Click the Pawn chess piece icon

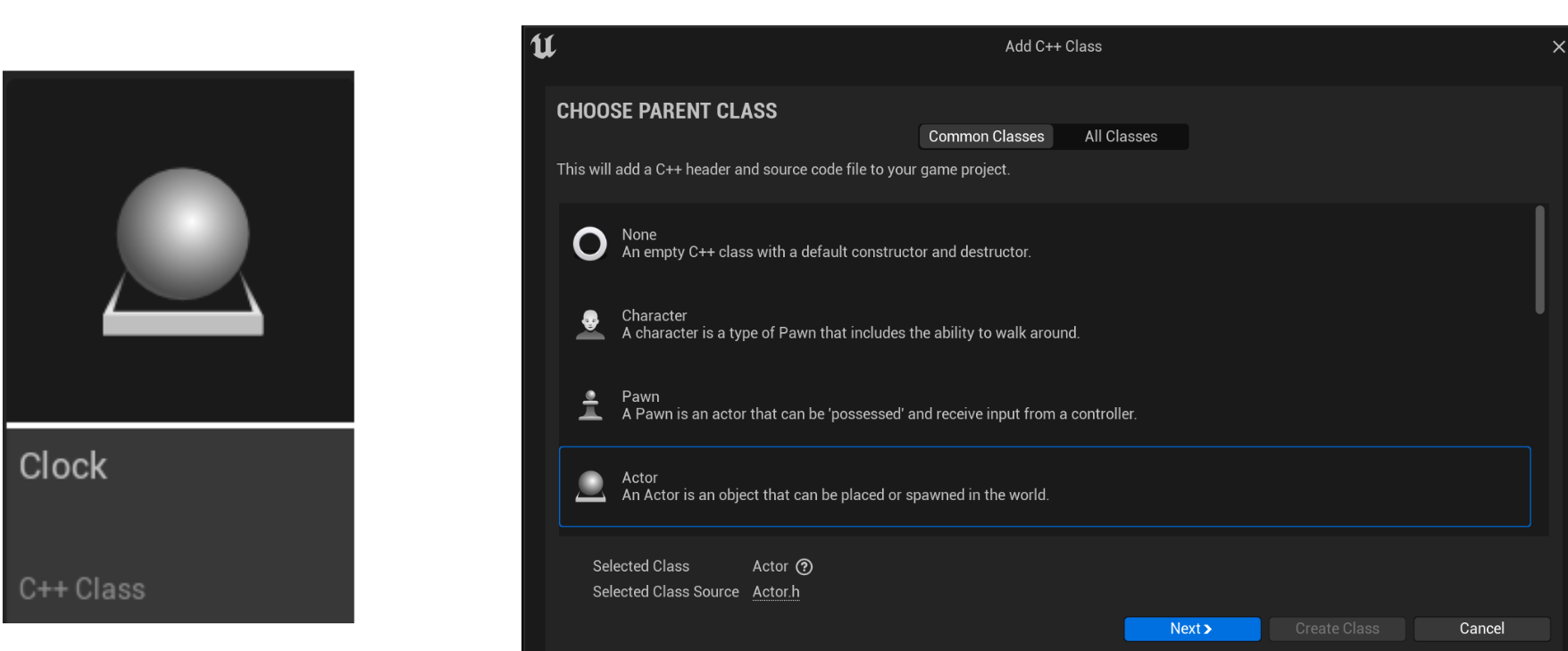589,405
